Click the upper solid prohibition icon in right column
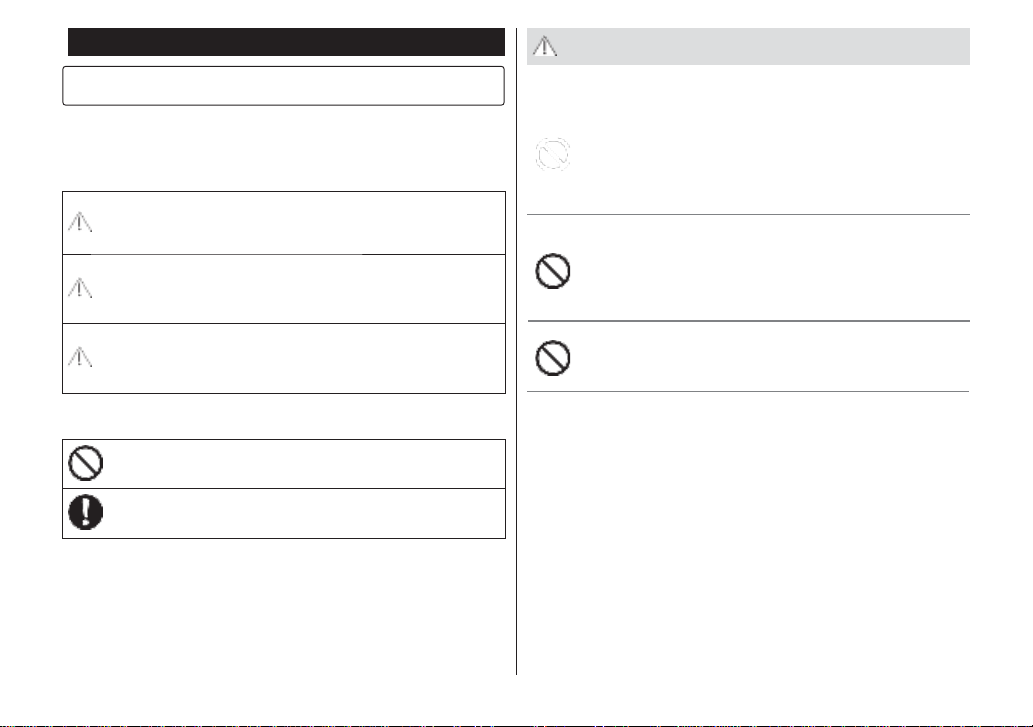This screenshot has width=1033, height=727. tap(553, 271)
